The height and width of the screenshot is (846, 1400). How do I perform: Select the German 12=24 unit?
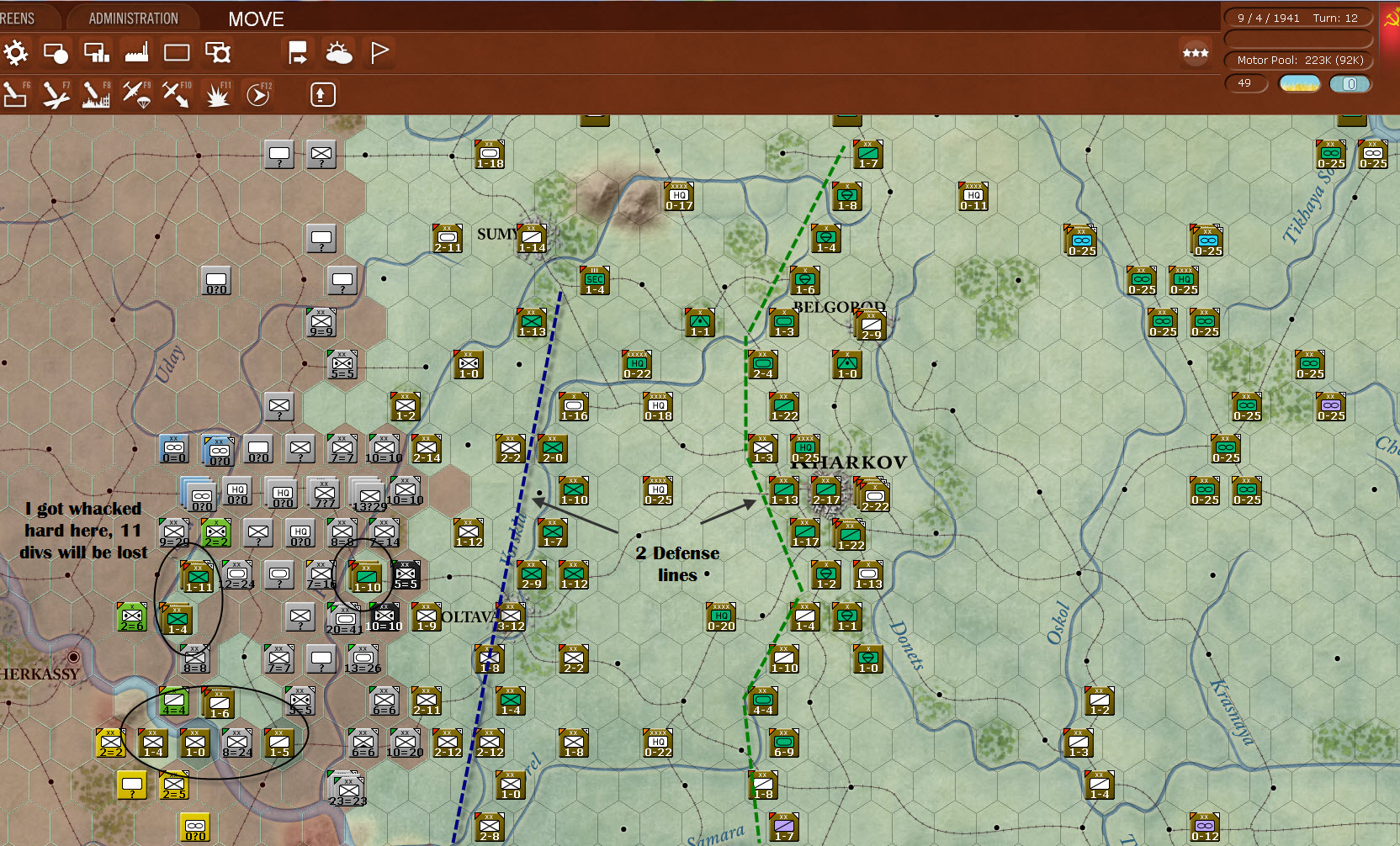coord(237,575)
